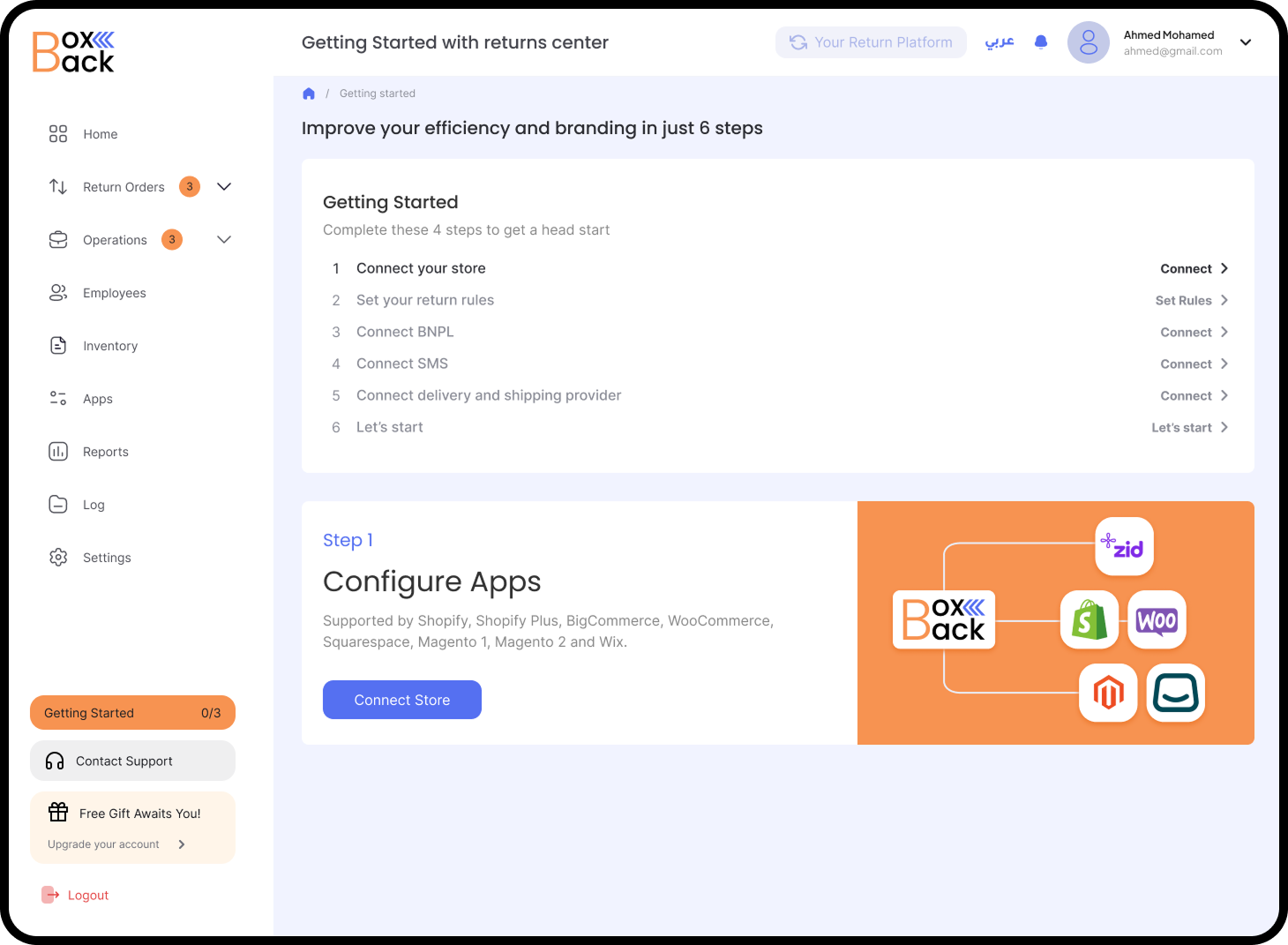Click the BoxBack logo in sidebar
1288x945 pixels.
(74, 52)
